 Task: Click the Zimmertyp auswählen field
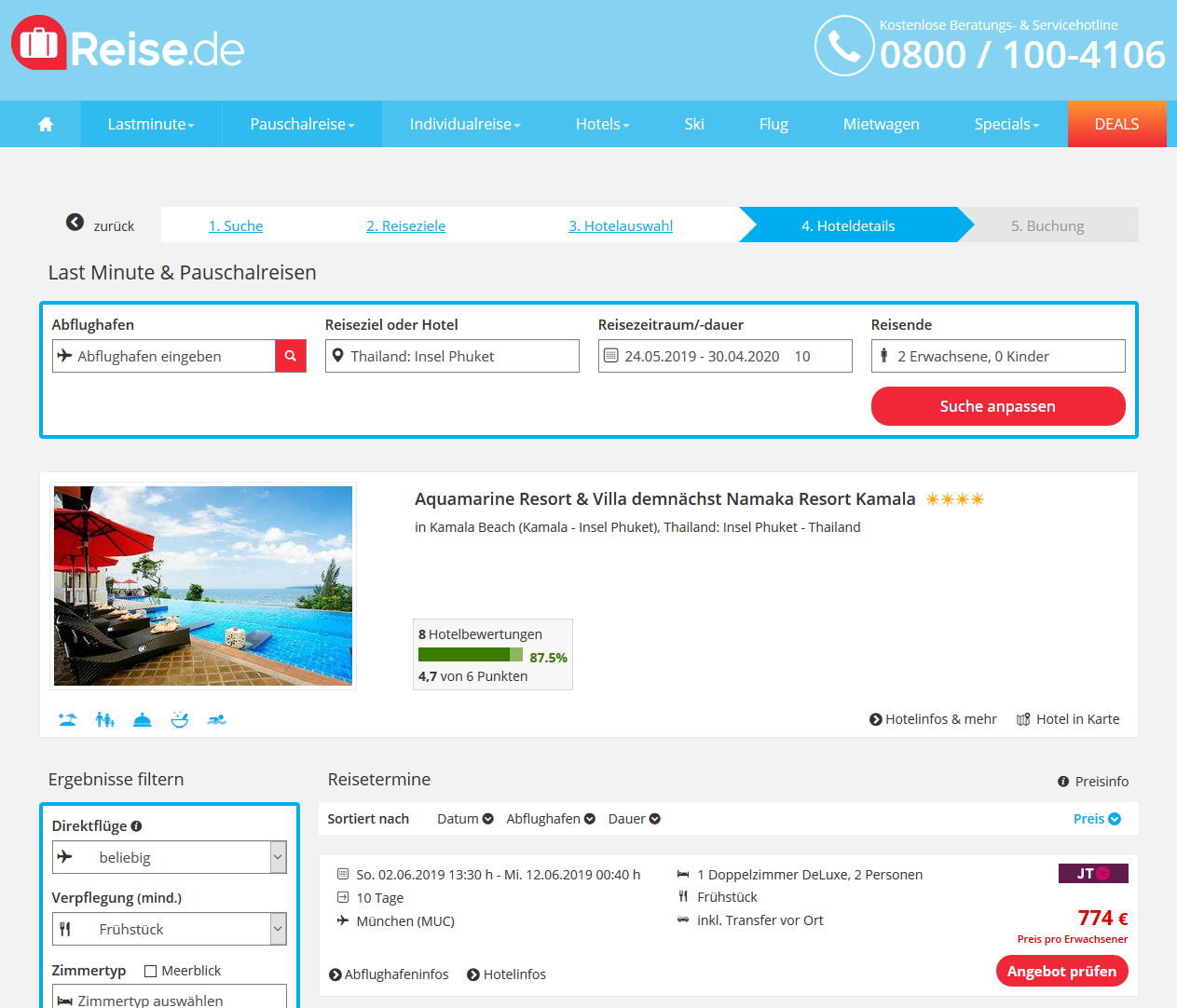[170, 996]
